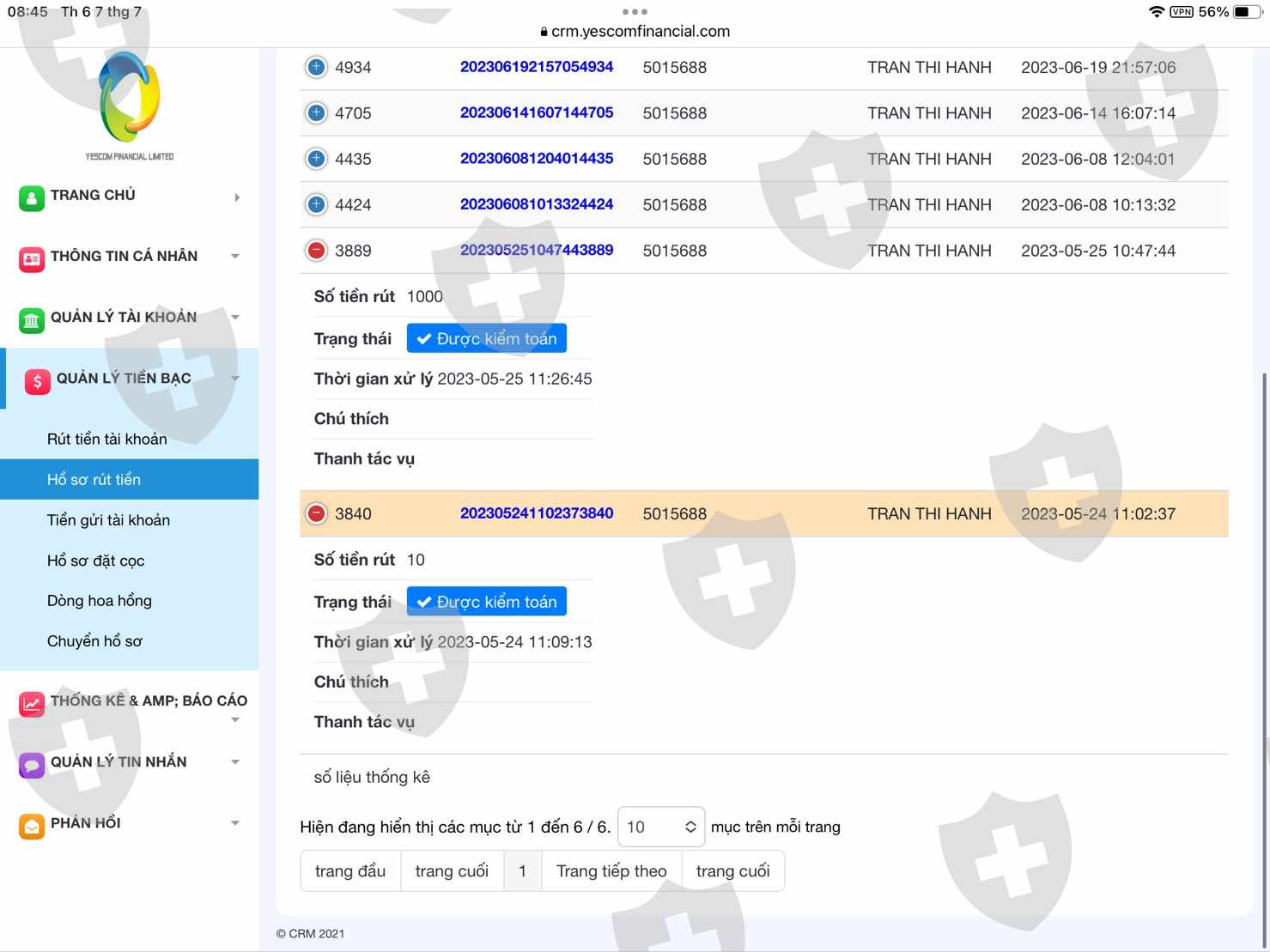Image resolution: width=1270 pixels, height=952 pixels.
Task: Open the items per page dropdown
Action: pyautogui.click(x=660, y=827)
